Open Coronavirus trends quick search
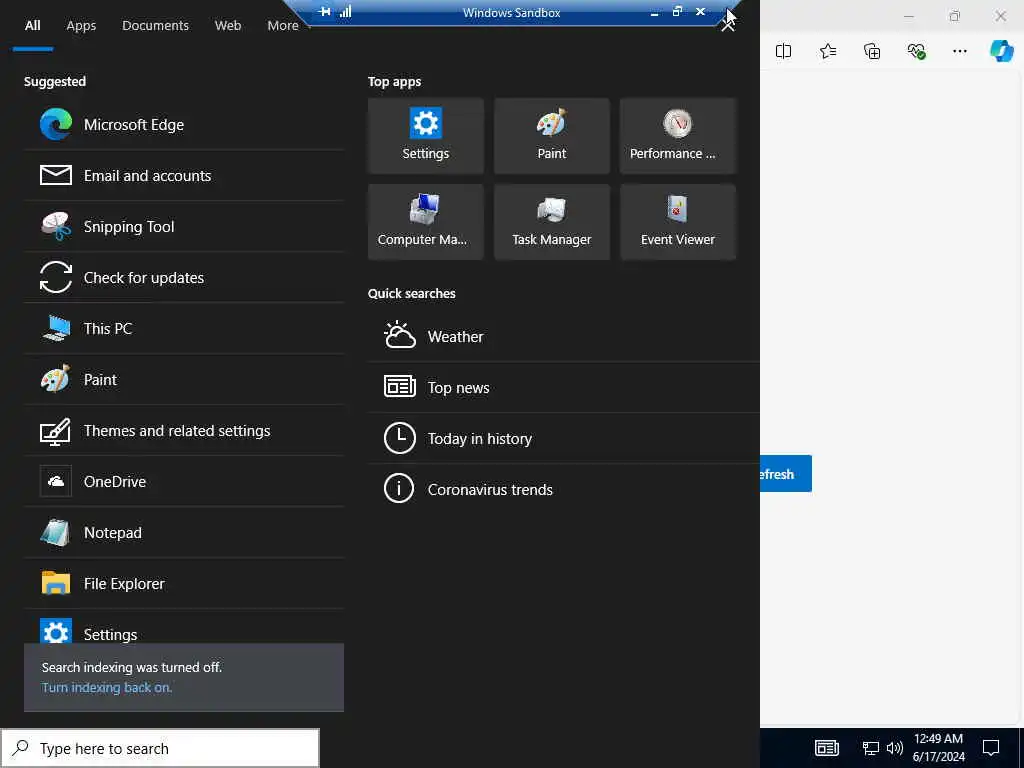1024x768 pixels. (x=564, y=489)
